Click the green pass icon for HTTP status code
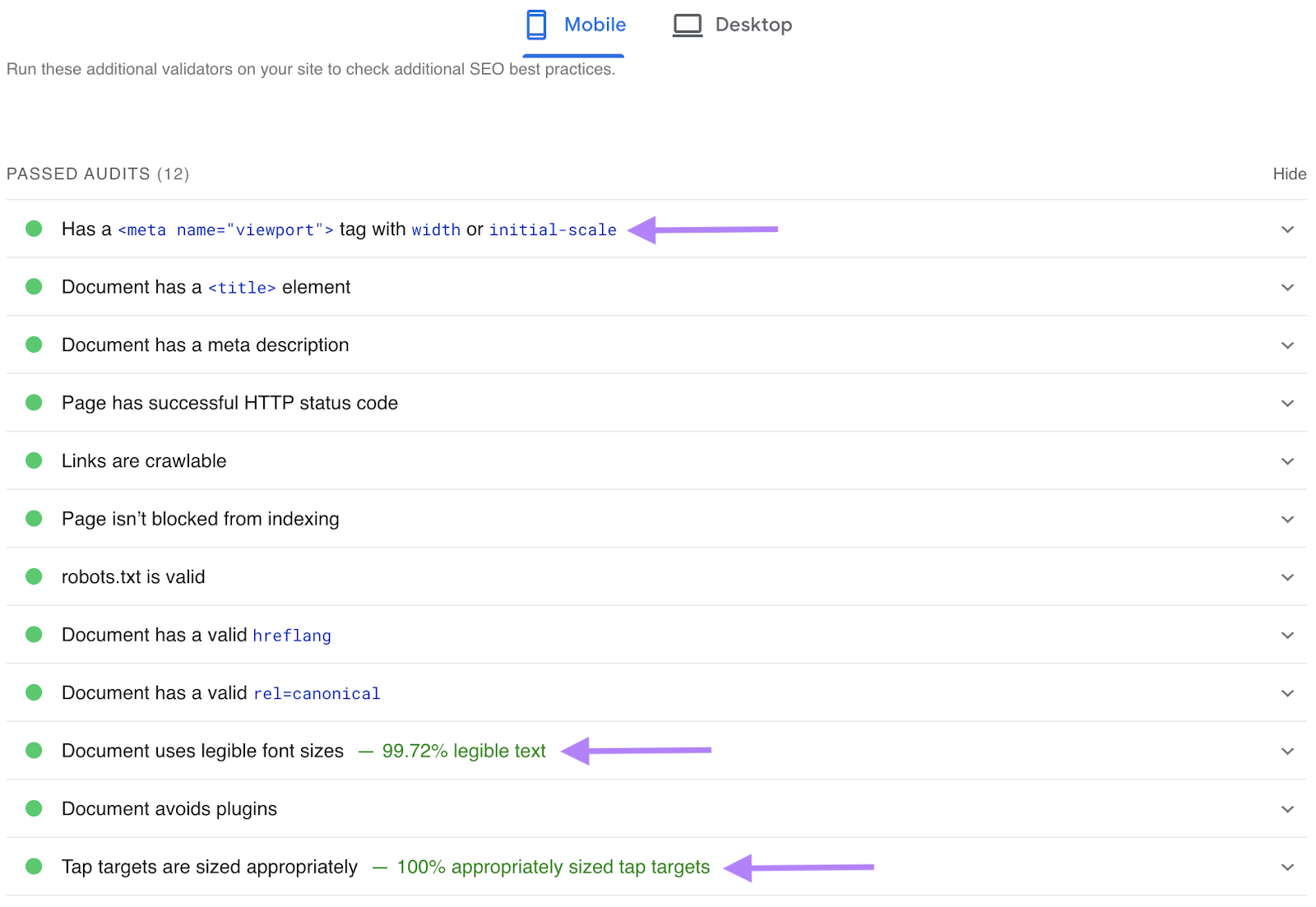 tap(34, 403)
